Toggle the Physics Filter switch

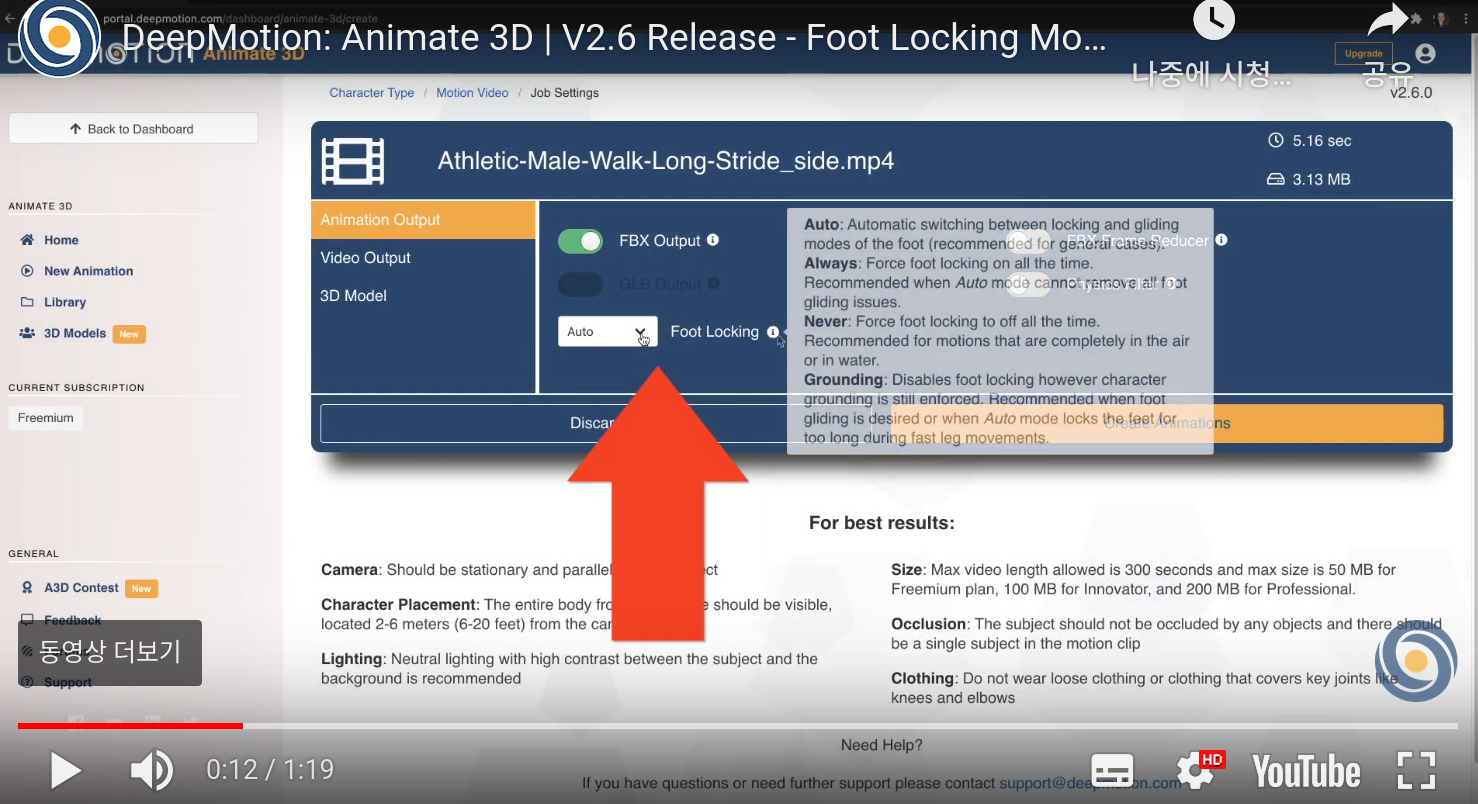[x=1027, y=285]
